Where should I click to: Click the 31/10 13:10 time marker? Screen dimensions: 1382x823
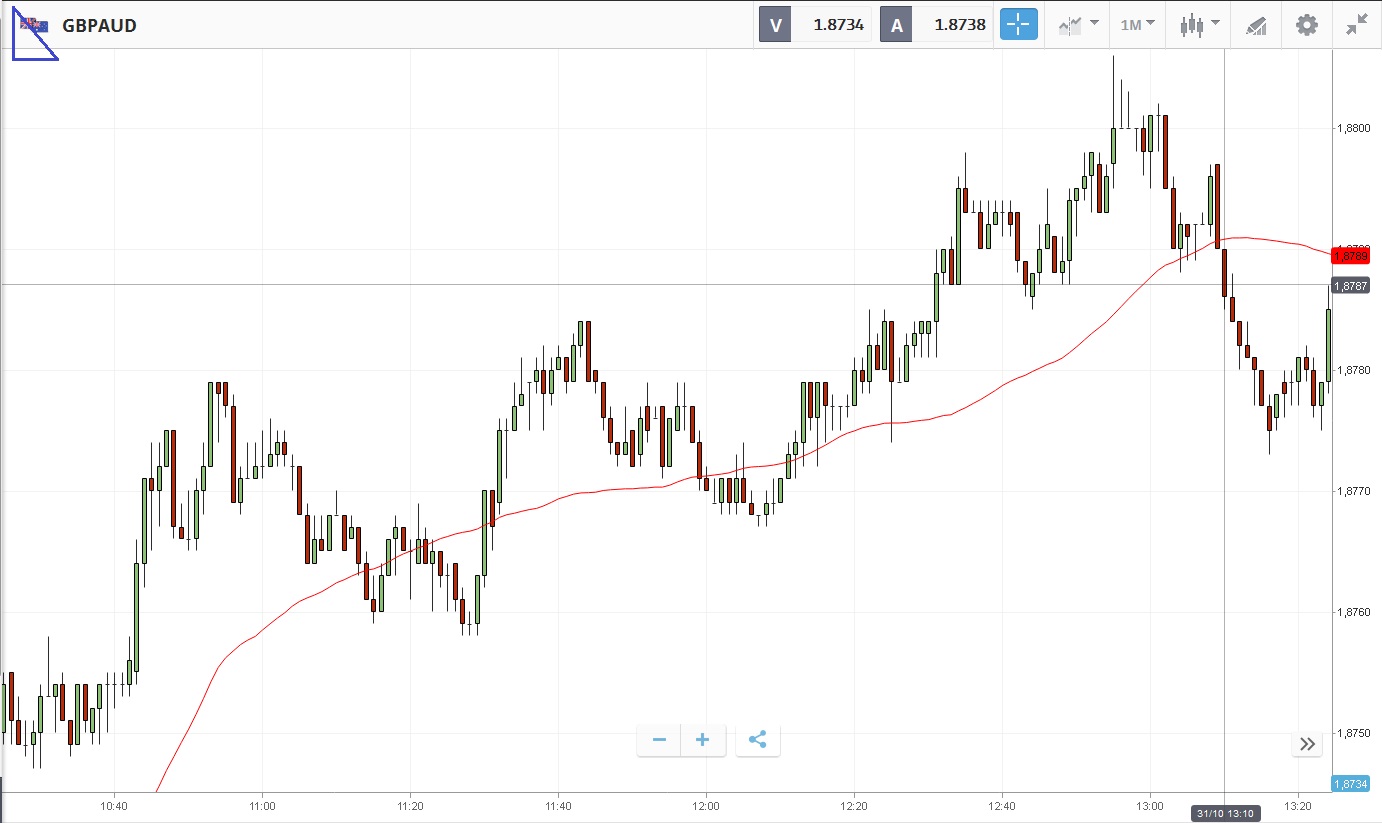(x=1224, y=814)
